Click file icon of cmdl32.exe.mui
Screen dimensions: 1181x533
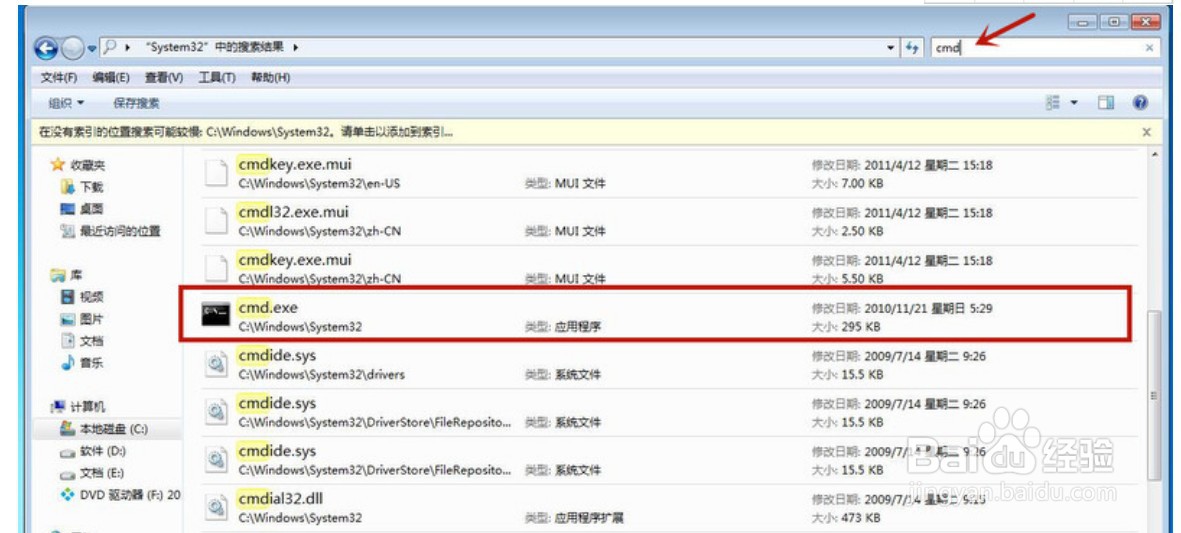[215, 220]
